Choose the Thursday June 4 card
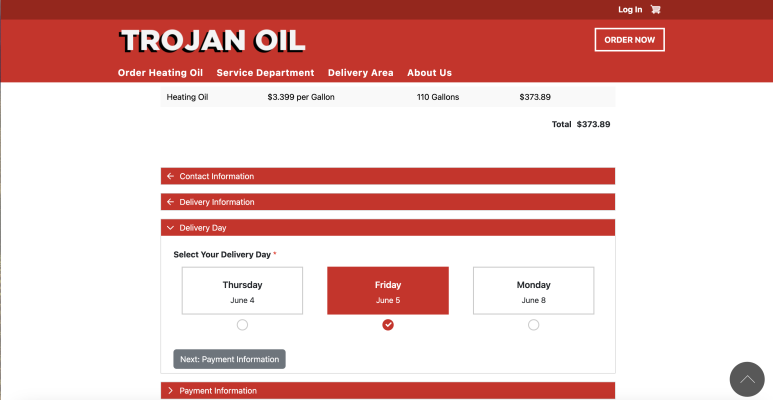This screenshot has height=400, width=773. coord(242,291)
